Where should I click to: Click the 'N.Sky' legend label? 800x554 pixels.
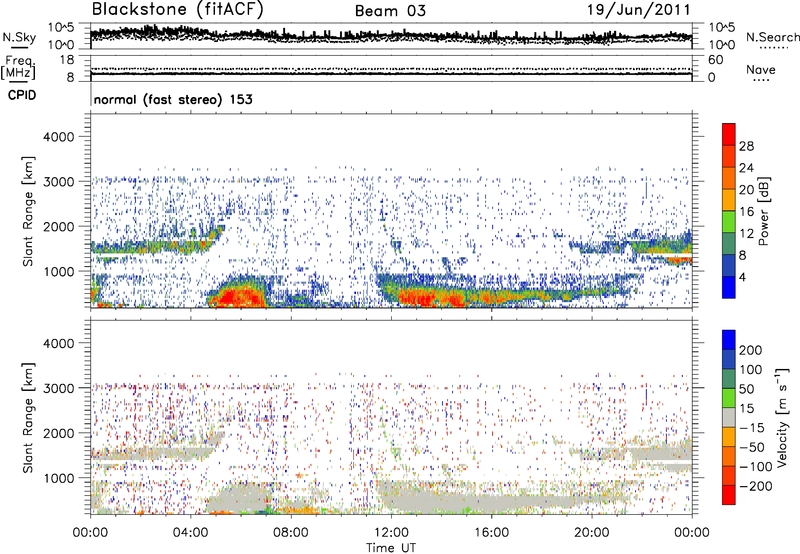19,37
